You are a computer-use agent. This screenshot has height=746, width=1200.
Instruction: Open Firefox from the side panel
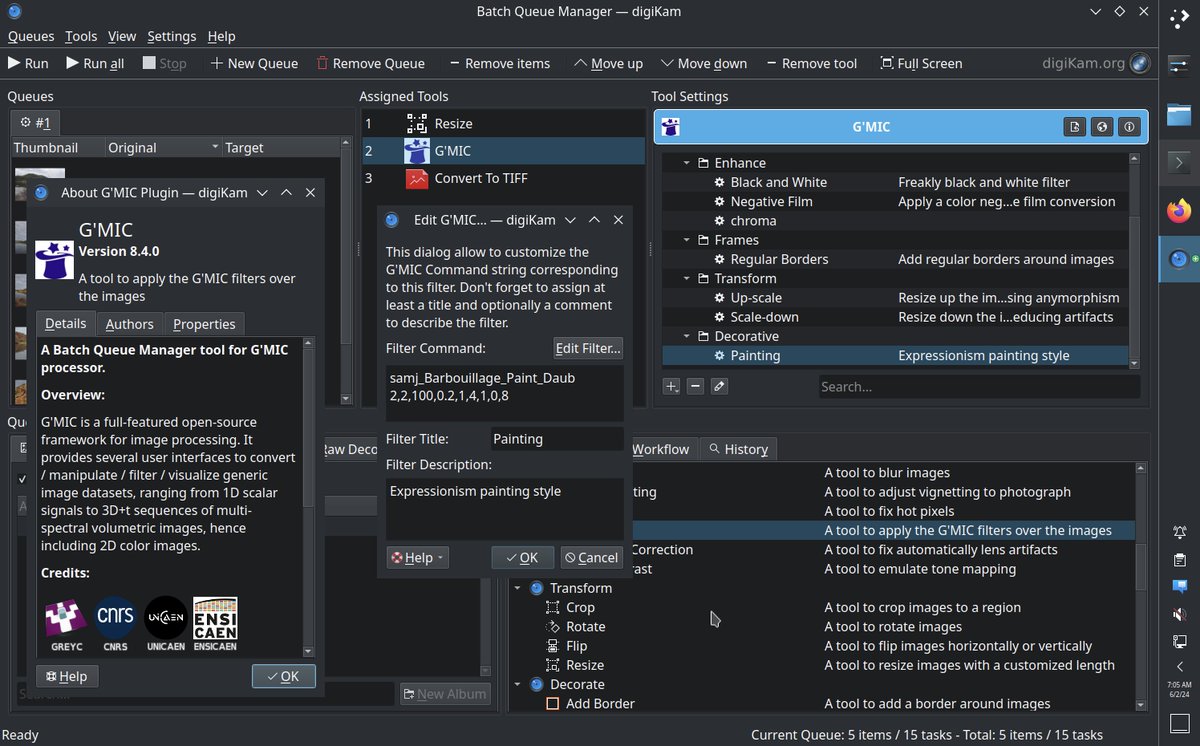[x=1179, y=211]
